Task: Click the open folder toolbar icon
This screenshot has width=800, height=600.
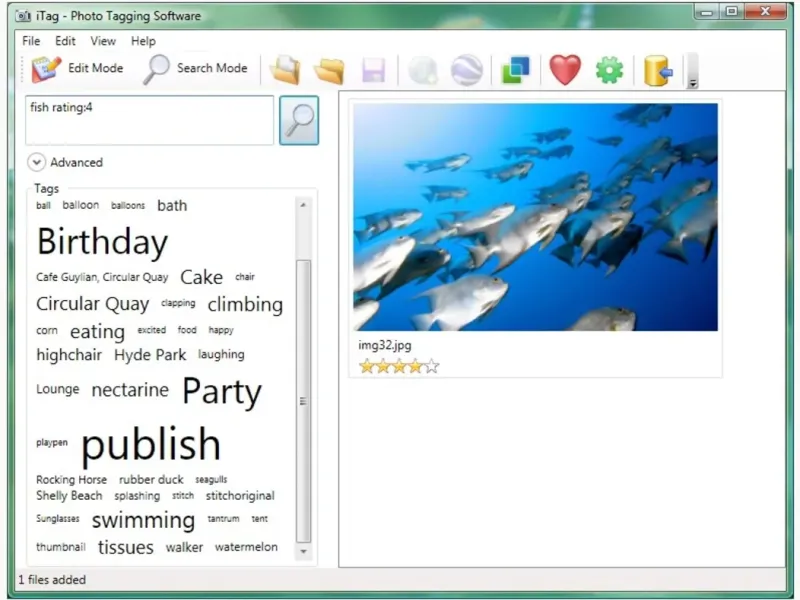Action: tap(329, 70)
